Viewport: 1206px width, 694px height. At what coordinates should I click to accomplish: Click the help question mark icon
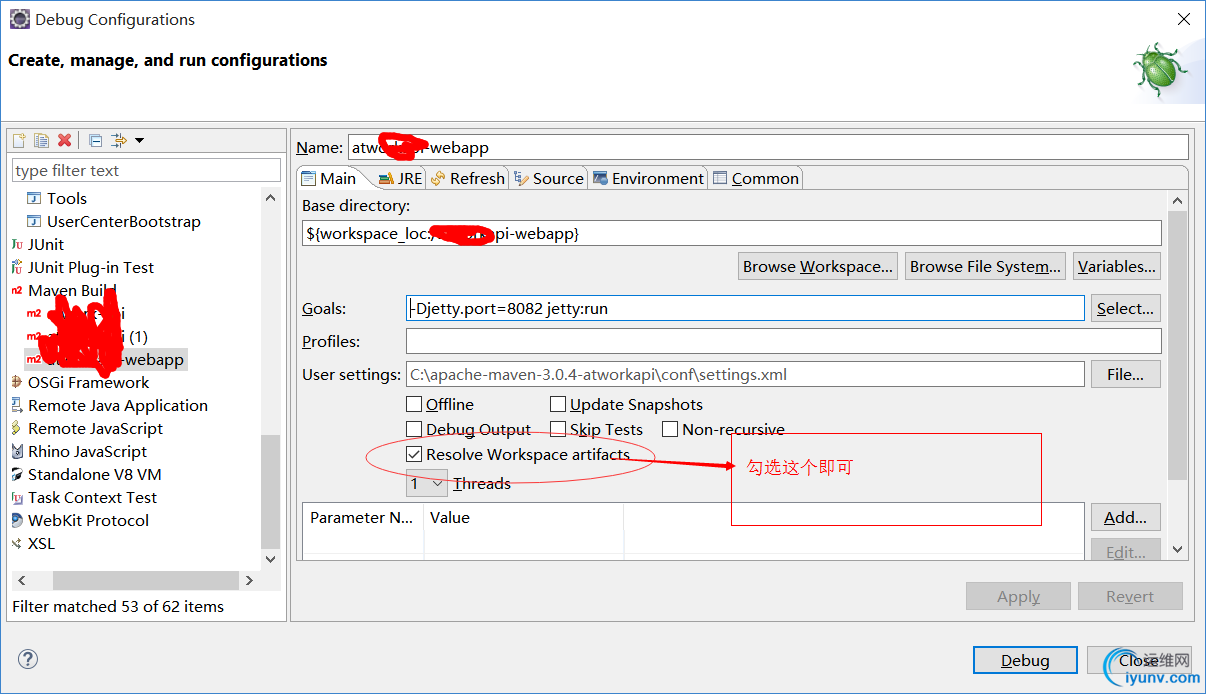tap(28, 659)
